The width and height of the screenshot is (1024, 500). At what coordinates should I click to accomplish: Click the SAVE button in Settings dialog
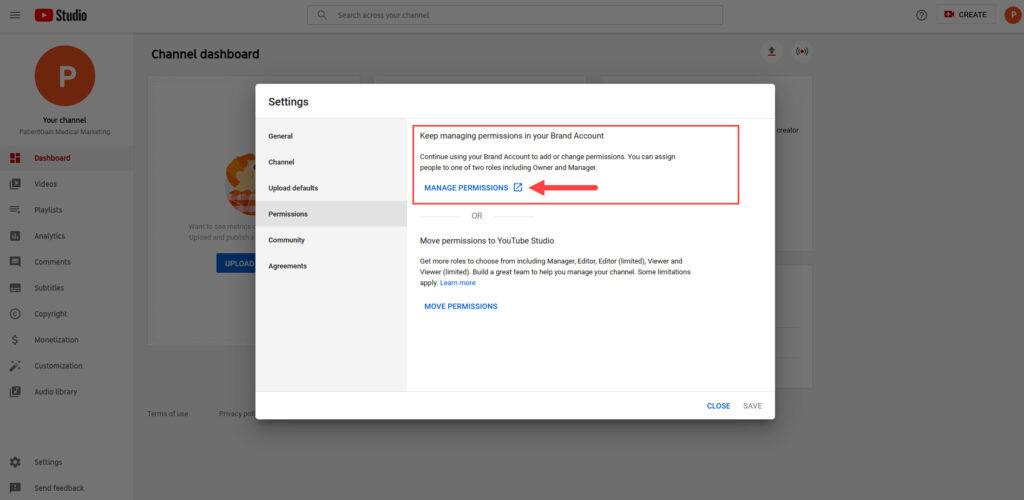click(x=752, y=406)
